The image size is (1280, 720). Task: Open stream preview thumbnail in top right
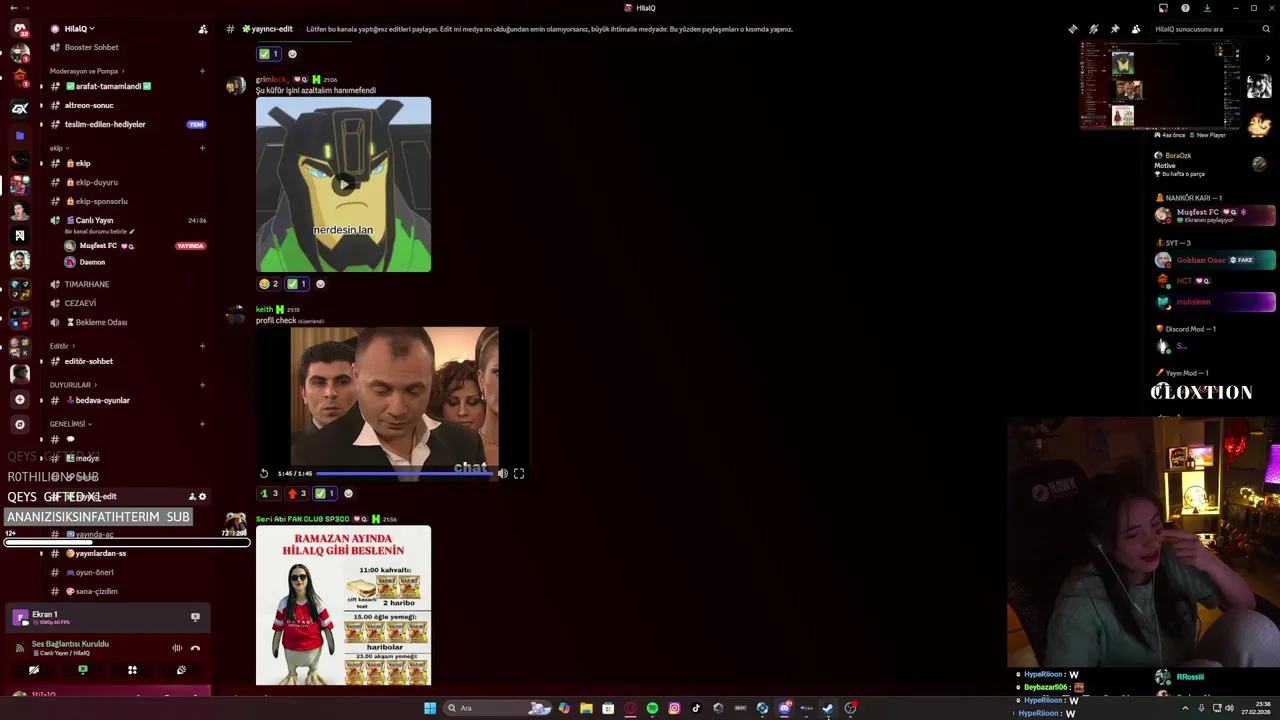(1160, 85)
